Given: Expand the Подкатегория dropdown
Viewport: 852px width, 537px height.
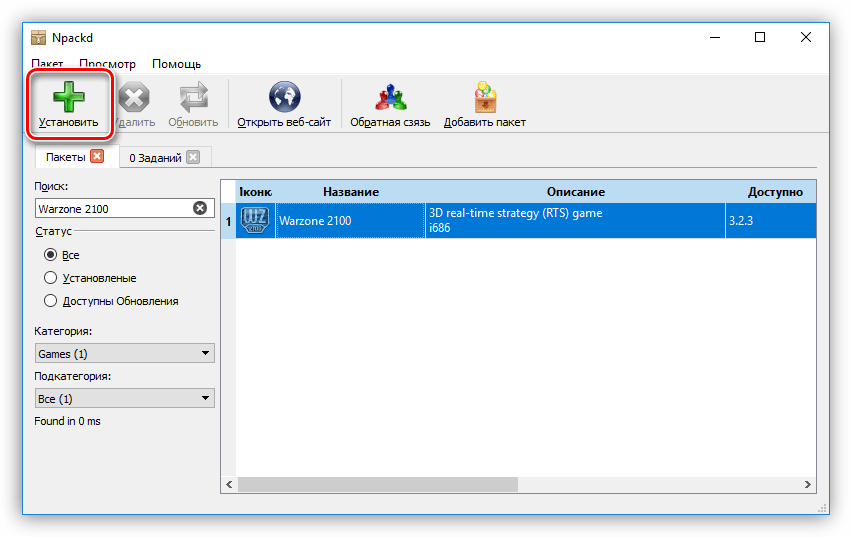Looking at the screenshot, I should point(124,398).
